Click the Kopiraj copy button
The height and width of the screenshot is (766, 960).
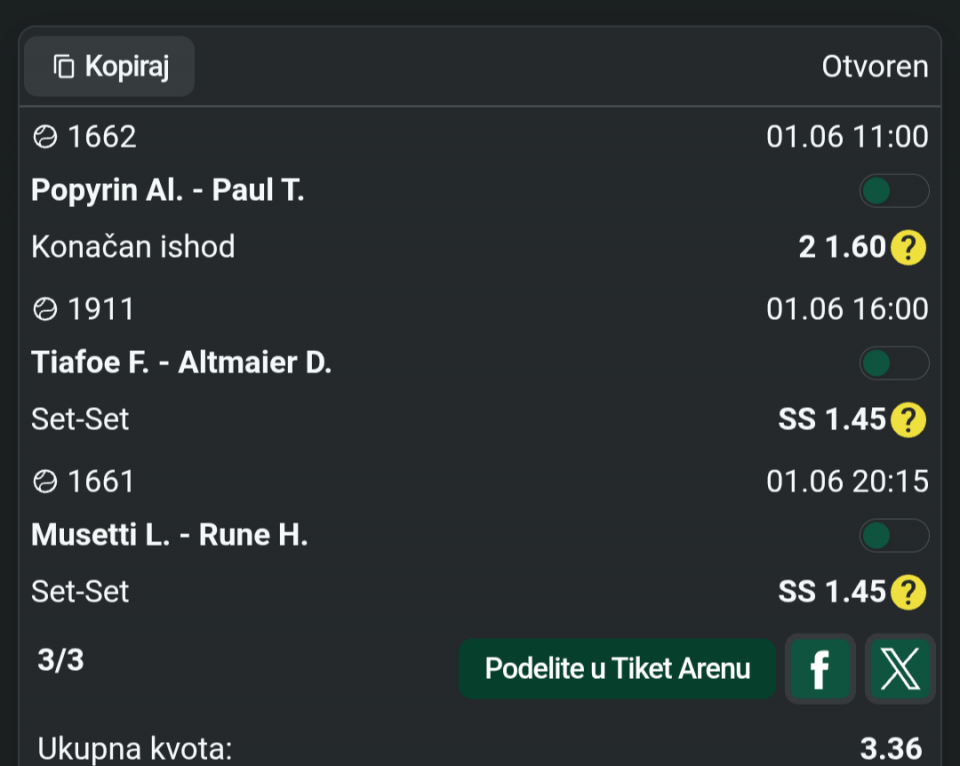pos(109,66)
